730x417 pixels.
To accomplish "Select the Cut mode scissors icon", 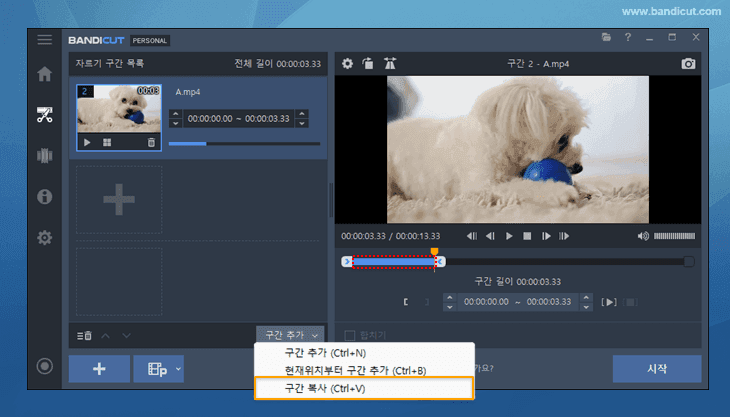I will coord(45,114).
